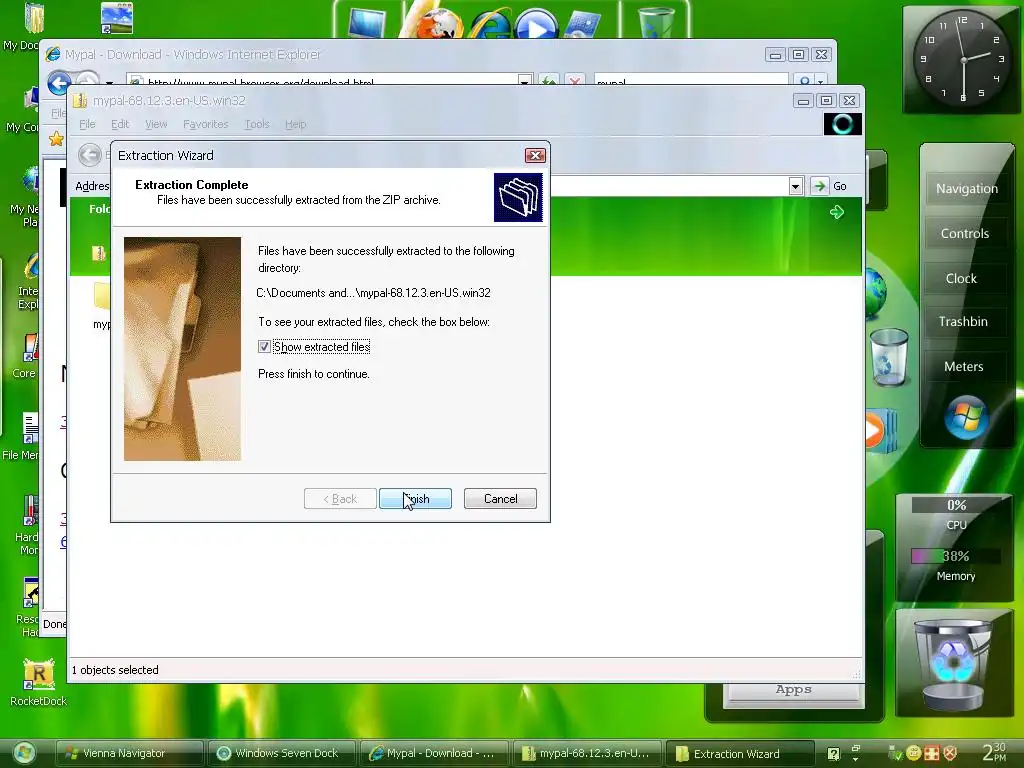Click the Refresh icon in Internet Explorer

click(549, 81)
